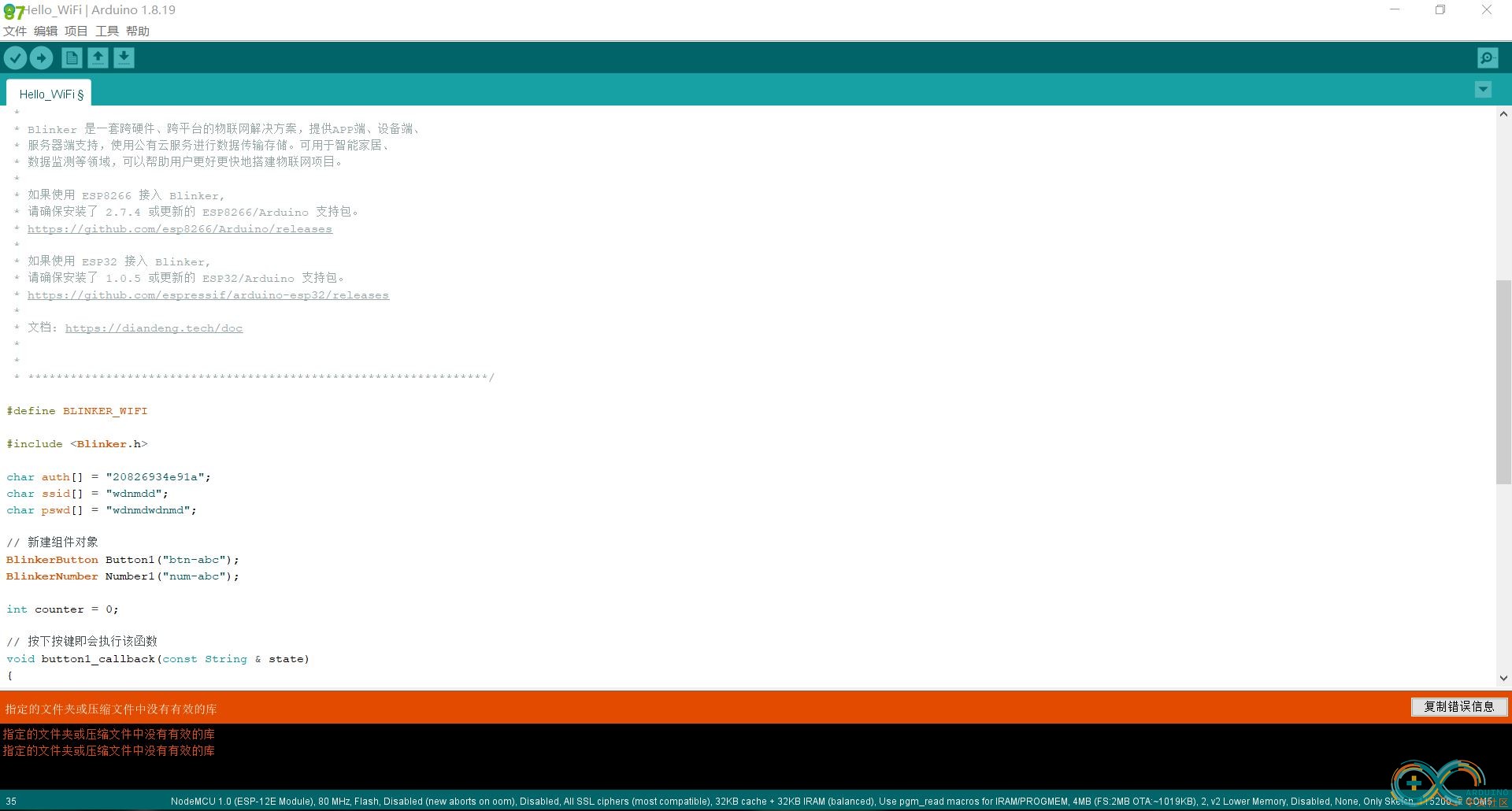Click the line number 35 indicator
Image resolution: width=1512 pixels, height=811 pixels.
click(x=11, y=802)
